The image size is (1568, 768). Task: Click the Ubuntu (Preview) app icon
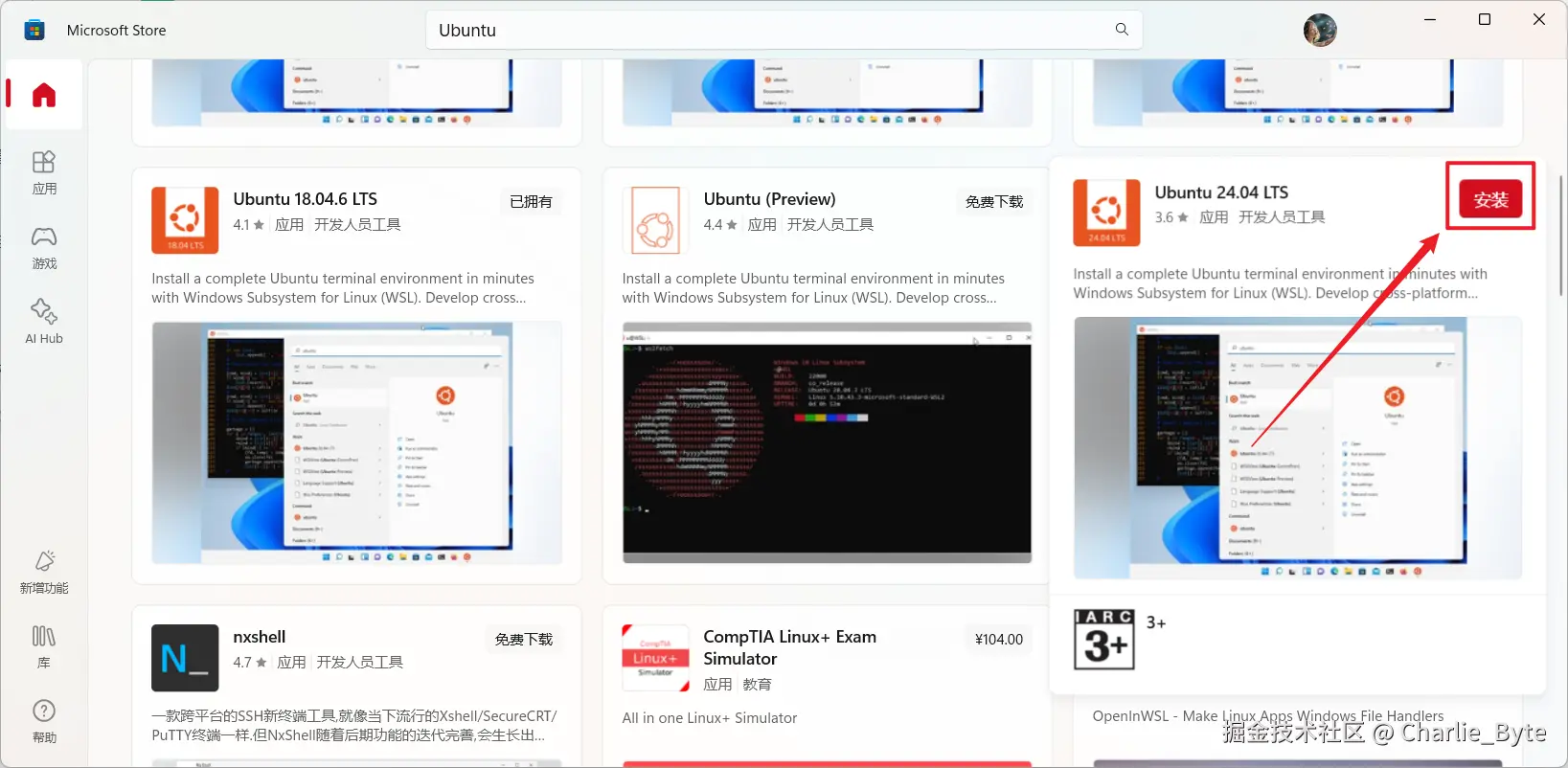[x=655, y=220]
